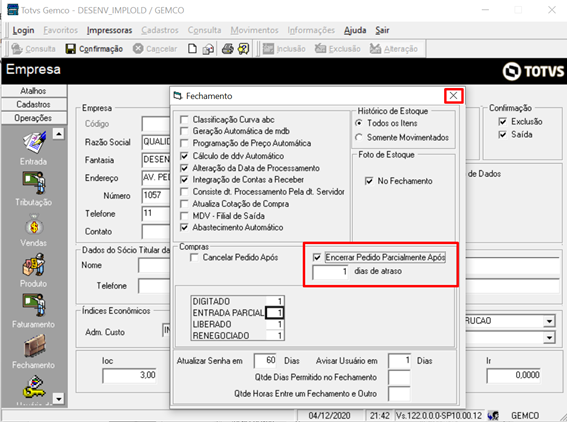Select Todos os Itens radio button
Screen dimensions: 567x422
(359, 123)
